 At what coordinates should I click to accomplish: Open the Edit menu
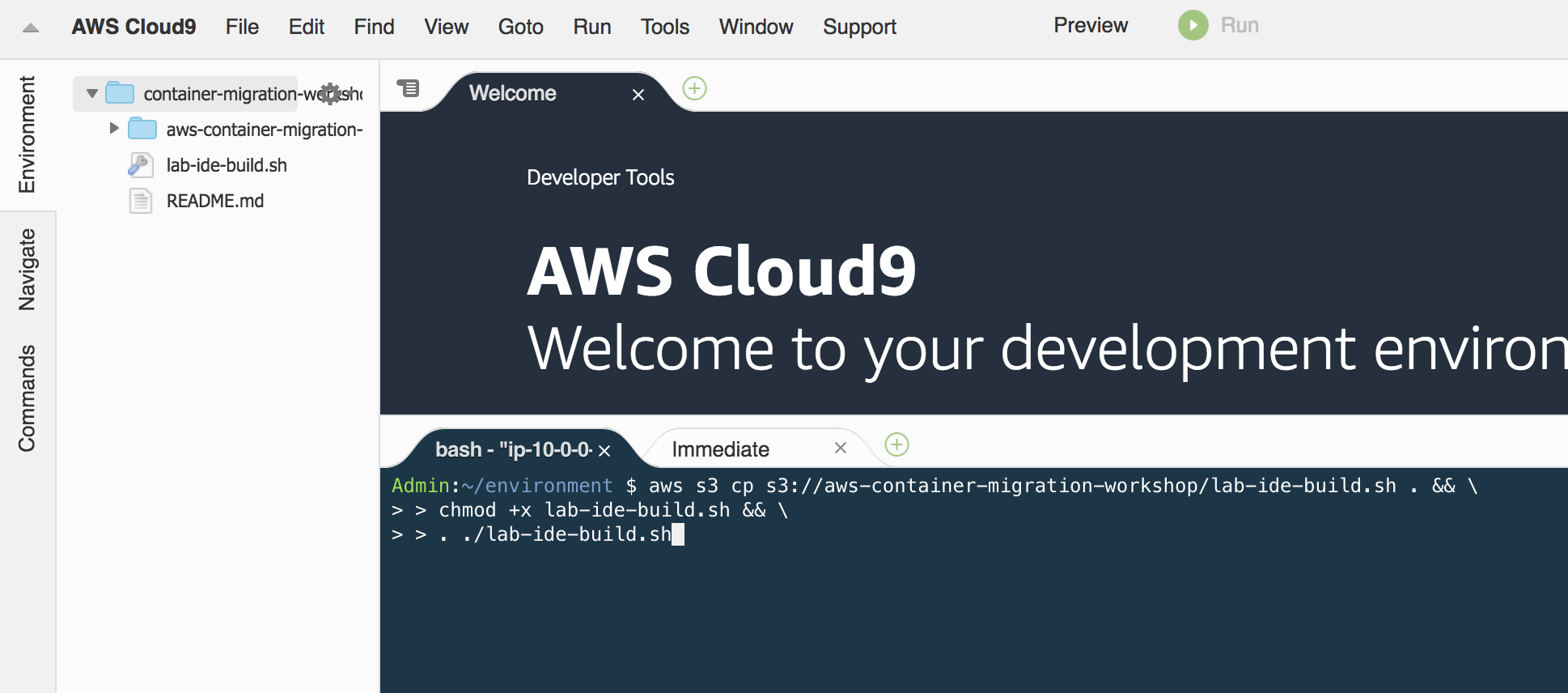pos(307,27)
